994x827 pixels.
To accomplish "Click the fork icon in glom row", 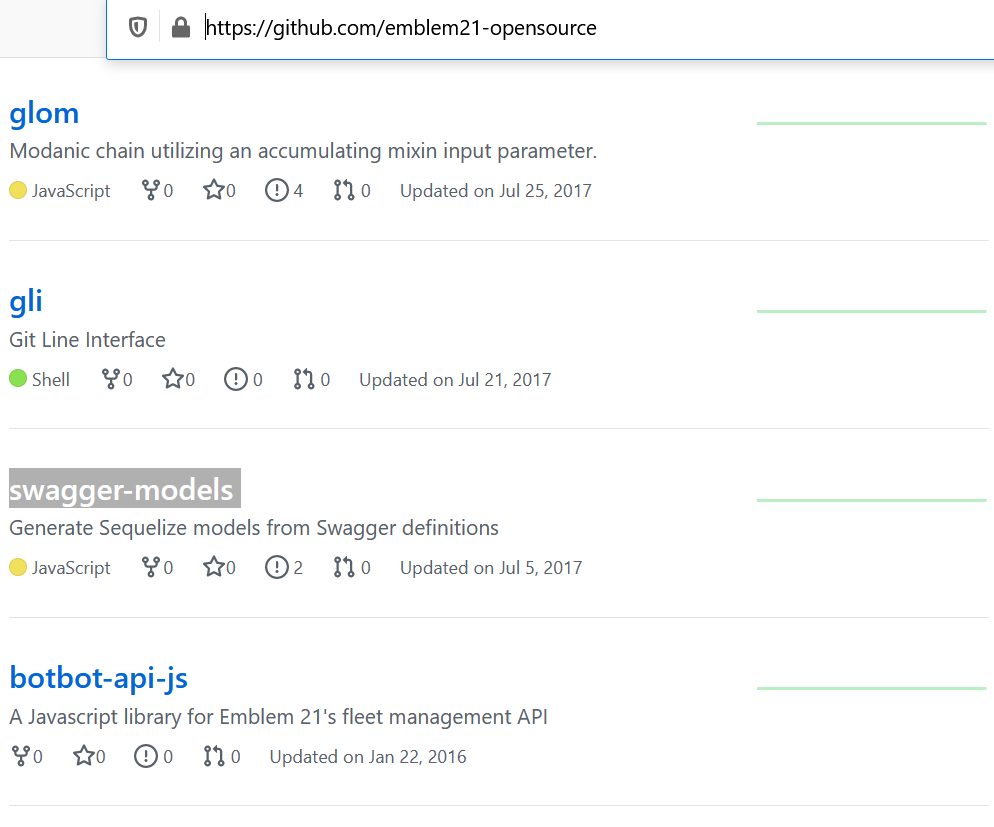I will coord(150,190).
